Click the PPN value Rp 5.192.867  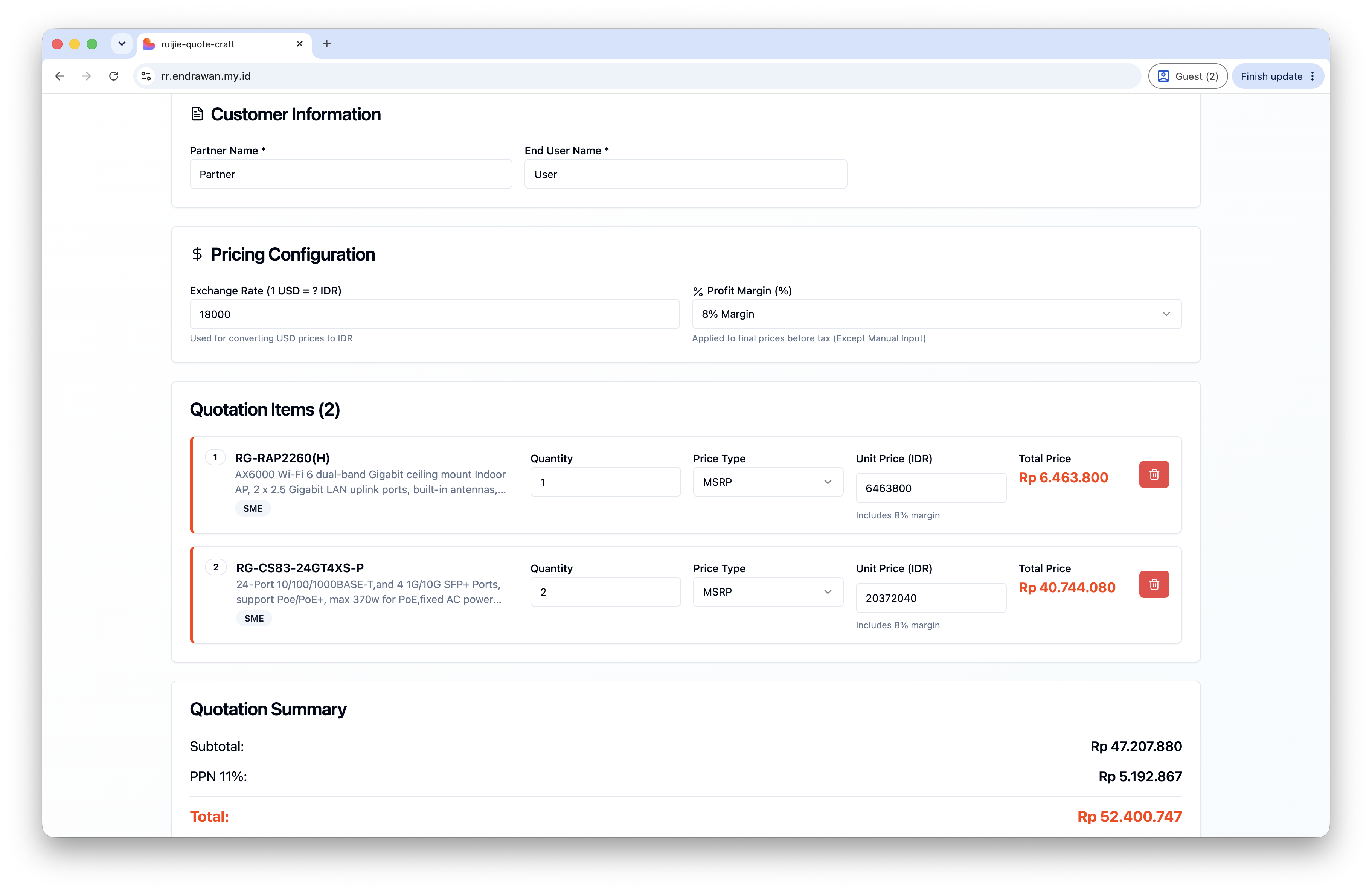click(x=1140, y=777)
